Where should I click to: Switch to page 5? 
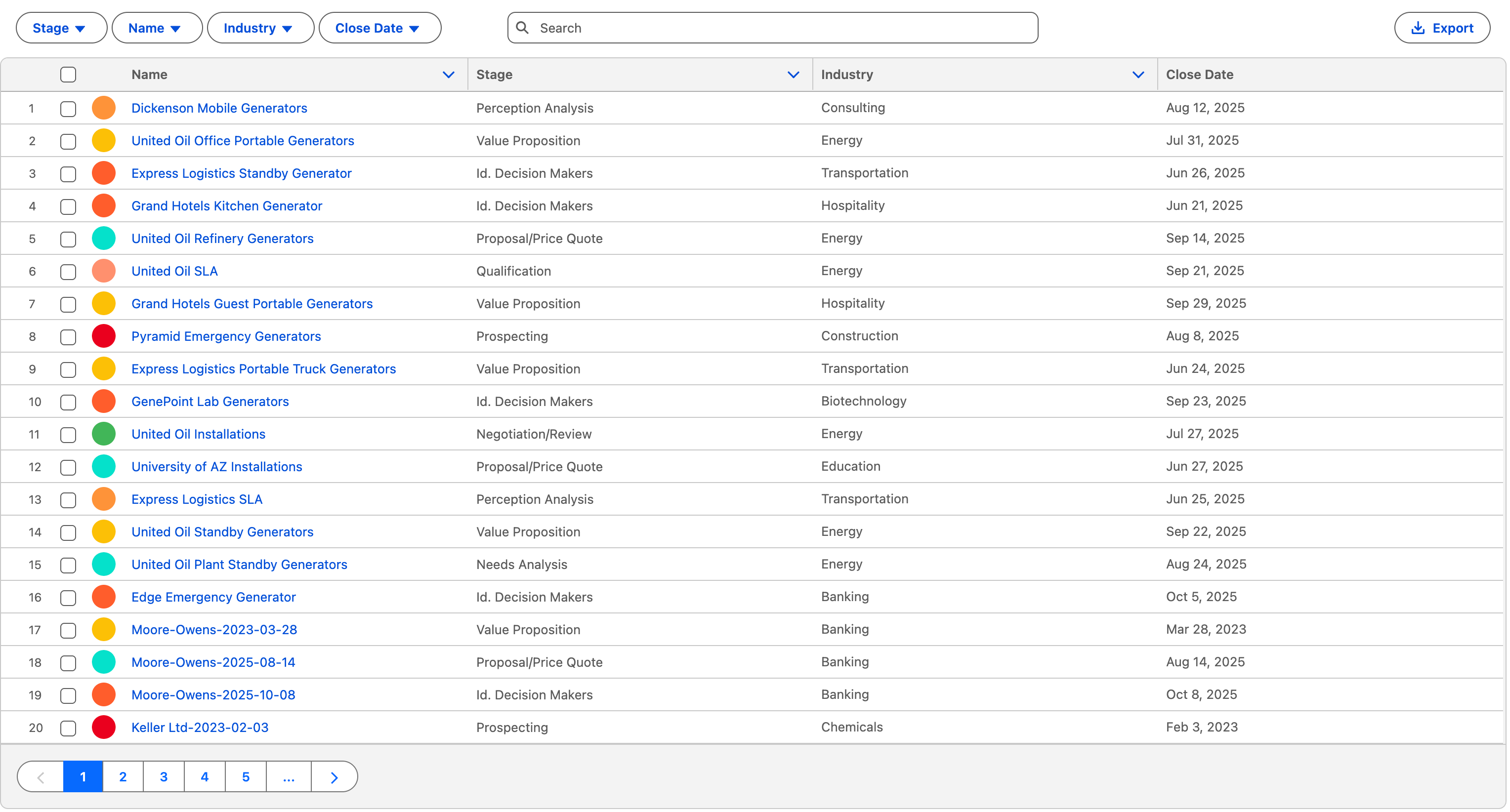(246, 777)
